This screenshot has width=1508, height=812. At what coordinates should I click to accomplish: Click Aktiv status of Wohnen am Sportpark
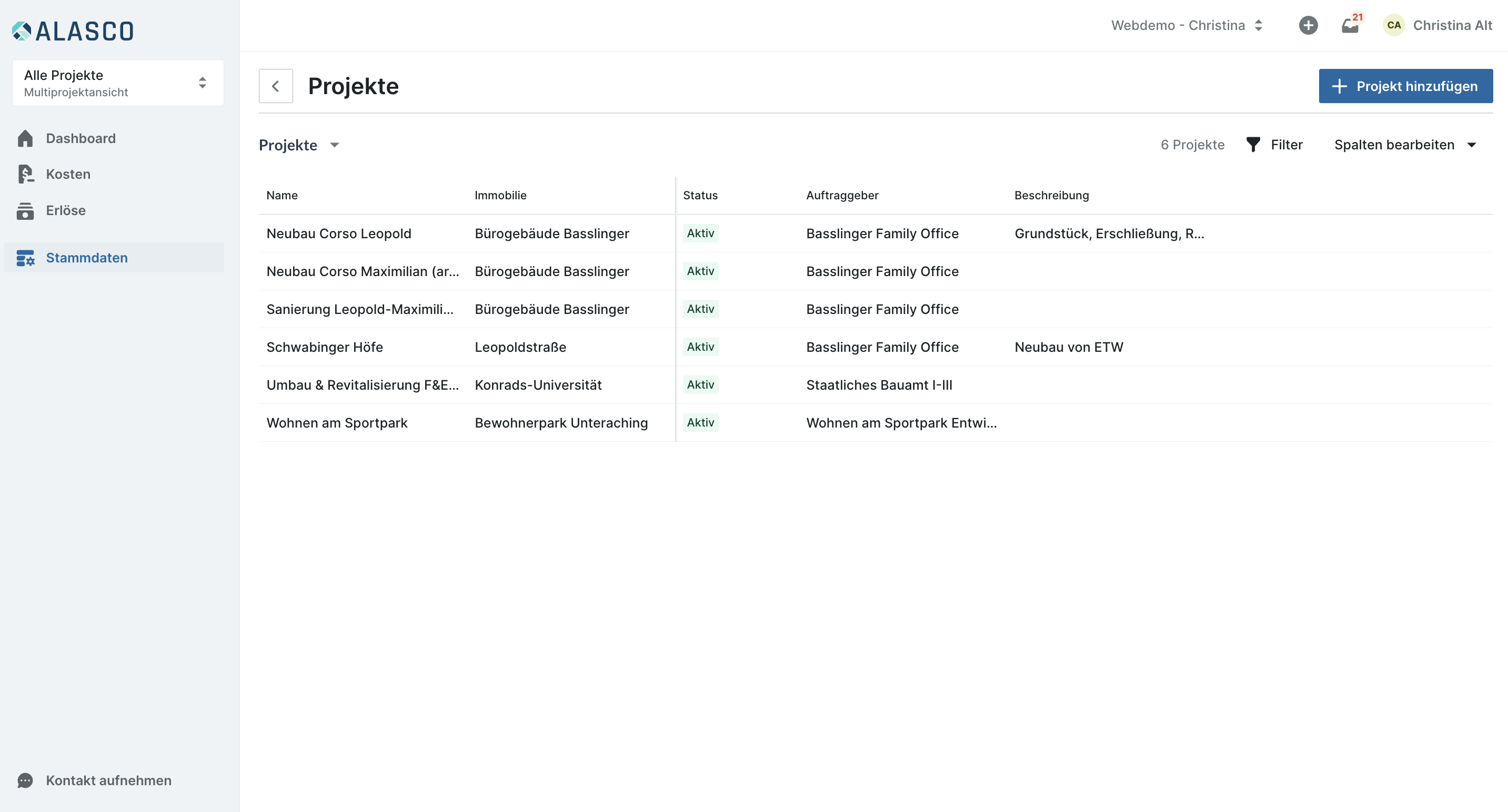[700, 422]
